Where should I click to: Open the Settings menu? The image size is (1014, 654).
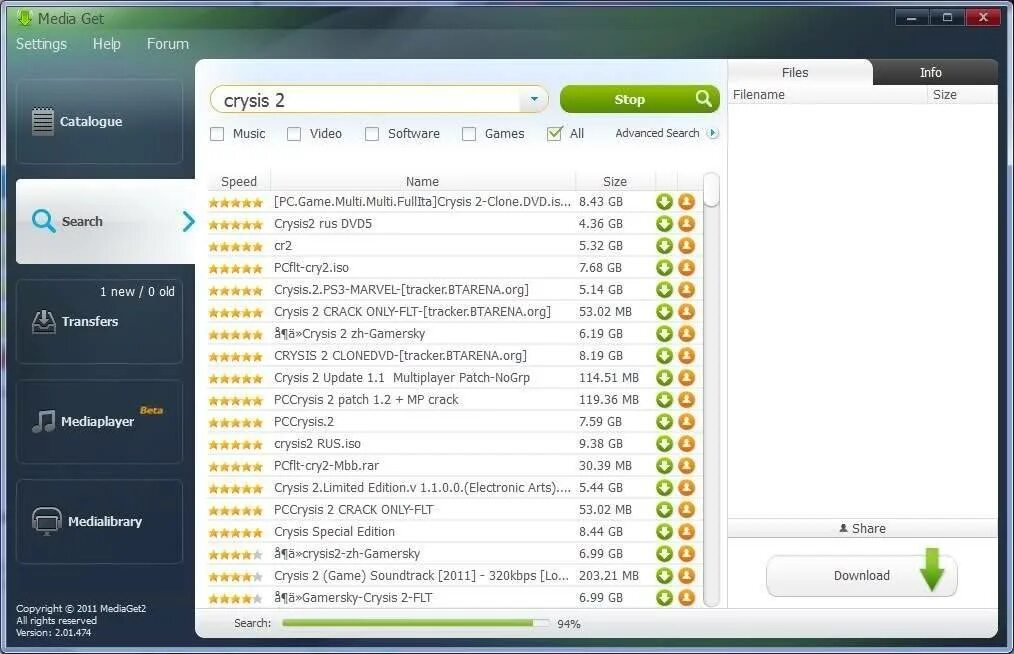coord(41,44)
